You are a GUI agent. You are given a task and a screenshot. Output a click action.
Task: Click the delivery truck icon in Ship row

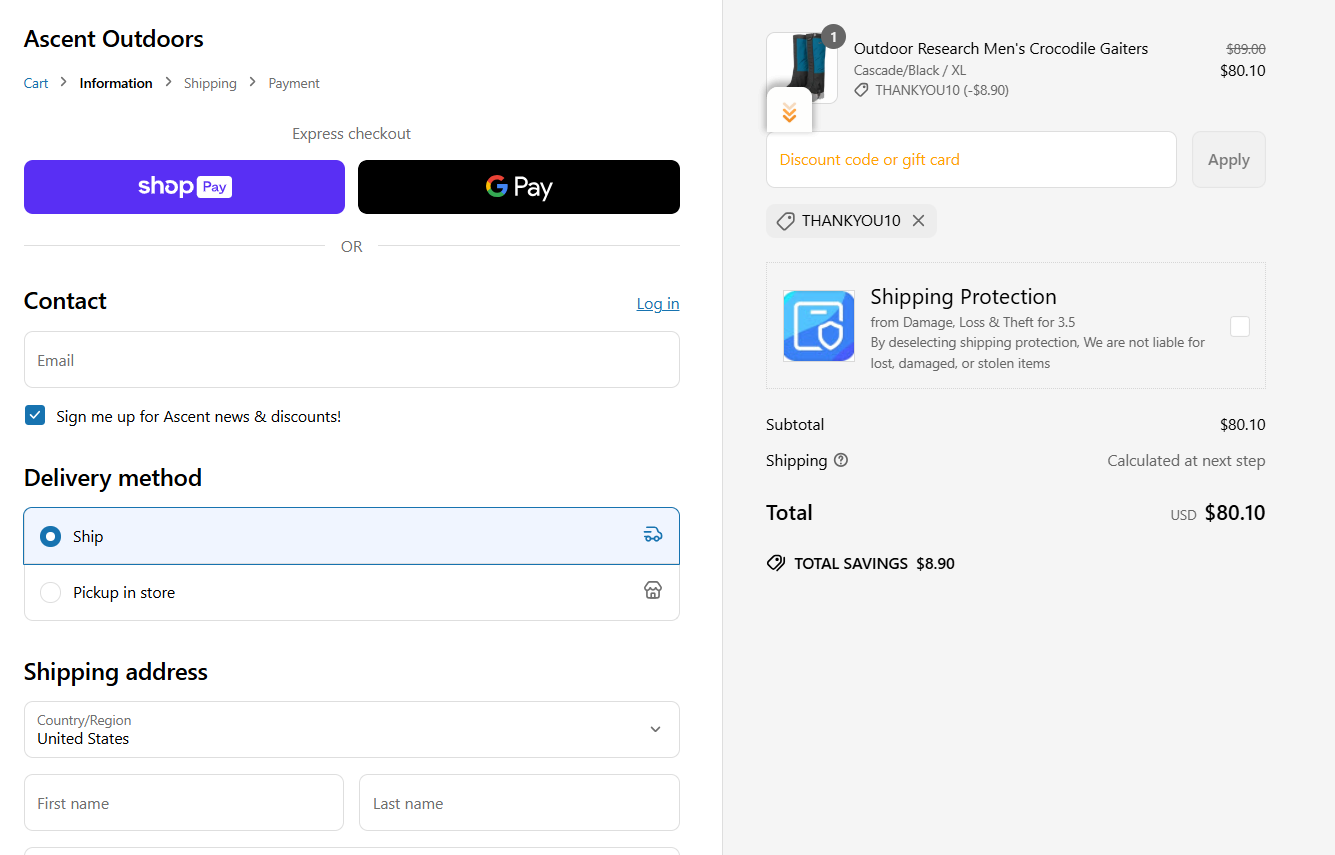click(x=653, y=535)
